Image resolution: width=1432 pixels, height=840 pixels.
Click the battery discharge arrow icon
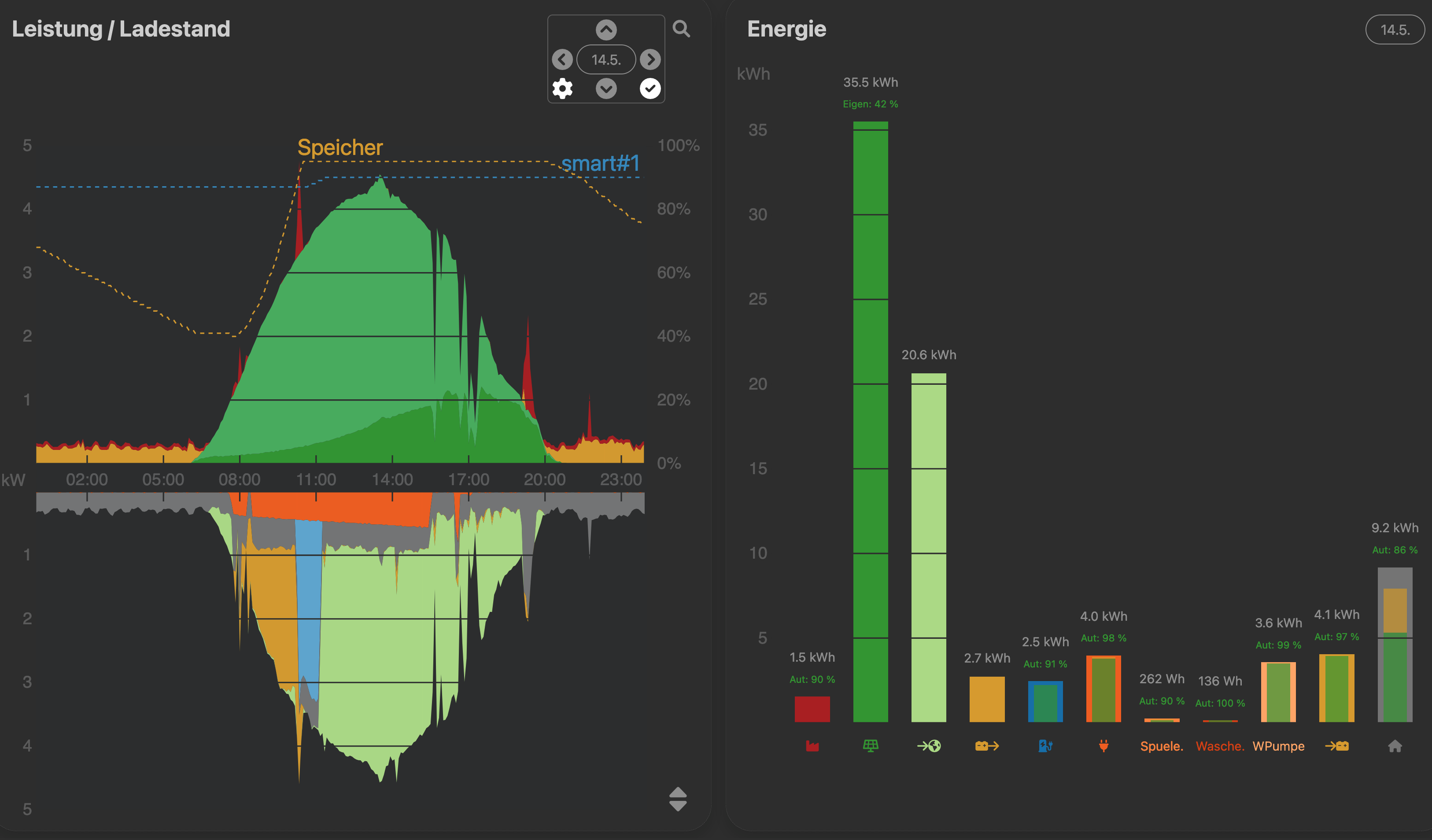986,746
